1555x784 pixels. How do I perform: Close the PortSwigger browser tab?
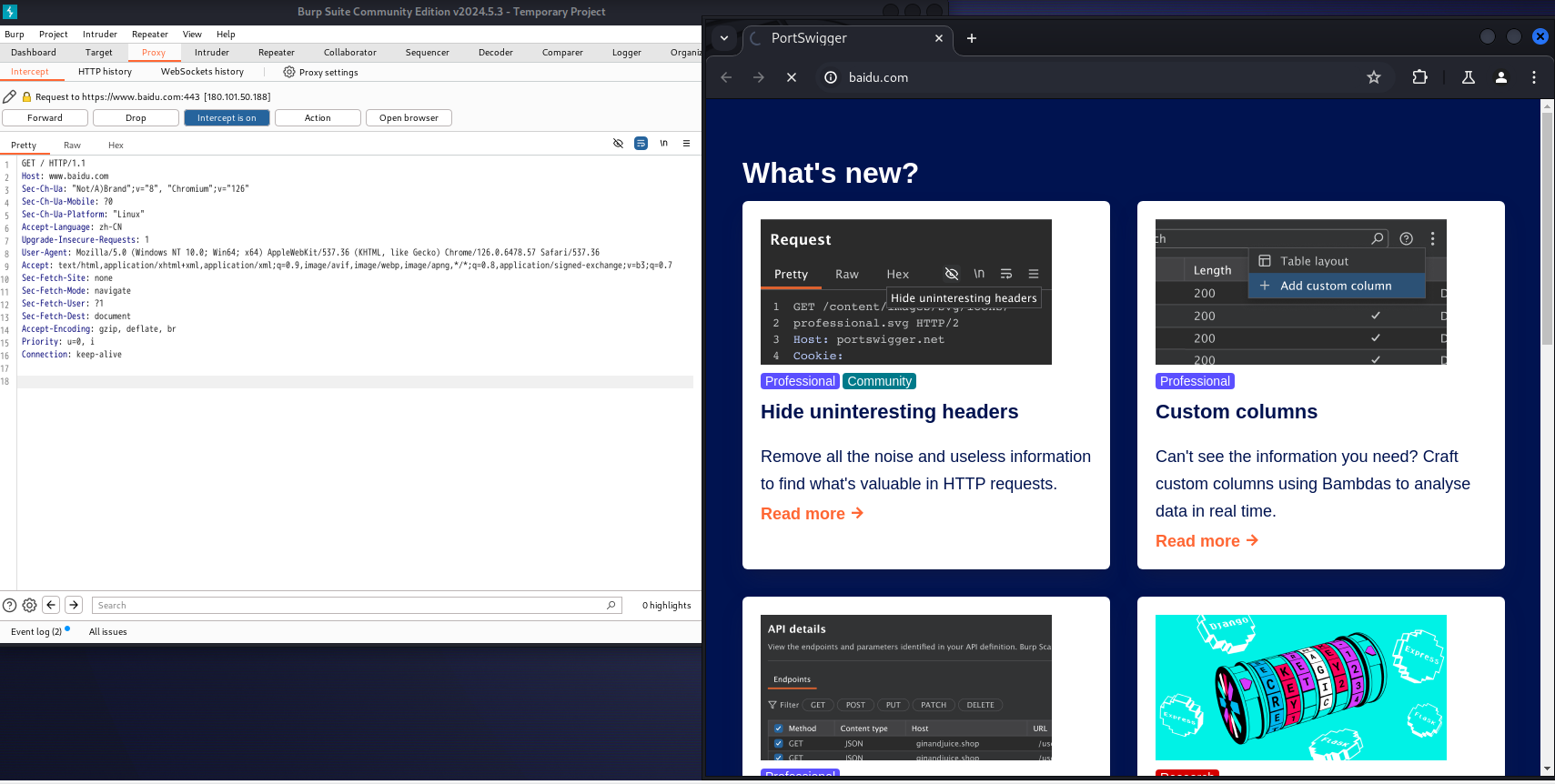(x=939, y=38)
